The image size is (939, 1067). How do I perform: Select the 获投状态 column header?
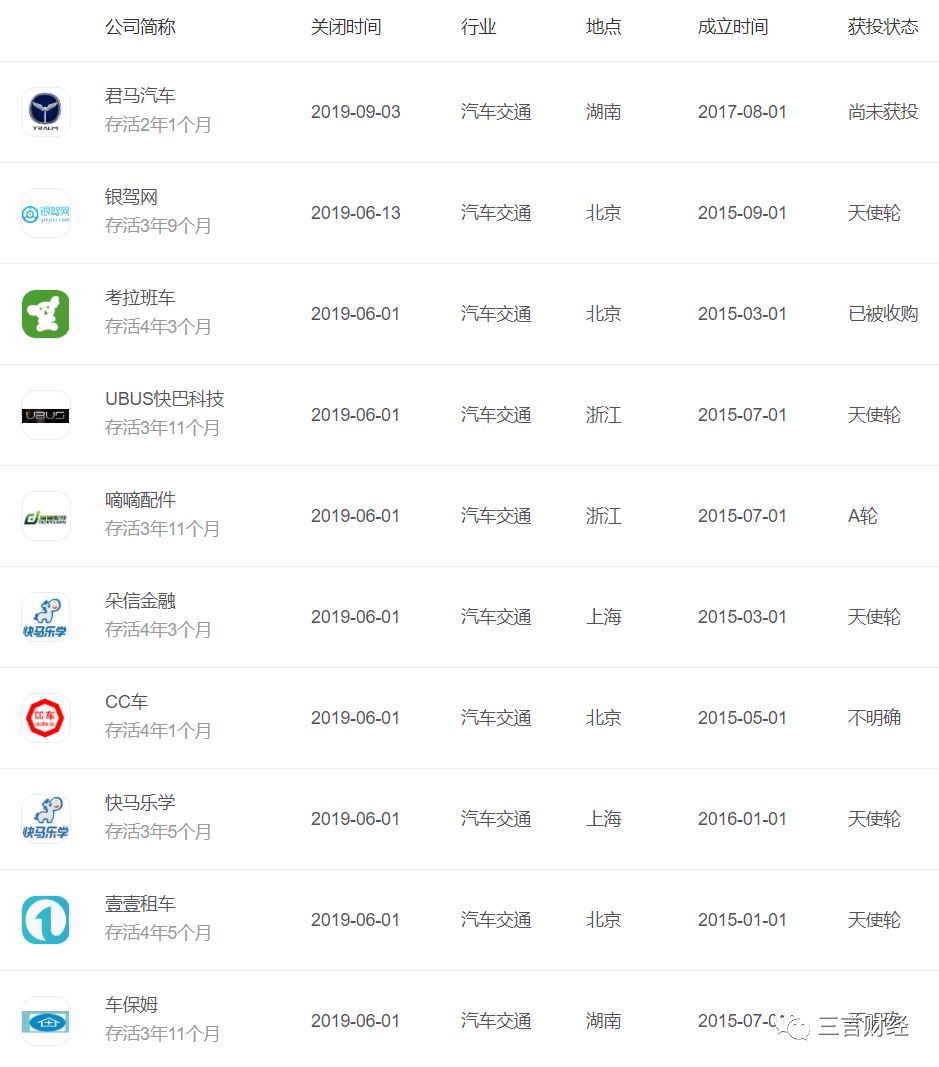[883, 27]
